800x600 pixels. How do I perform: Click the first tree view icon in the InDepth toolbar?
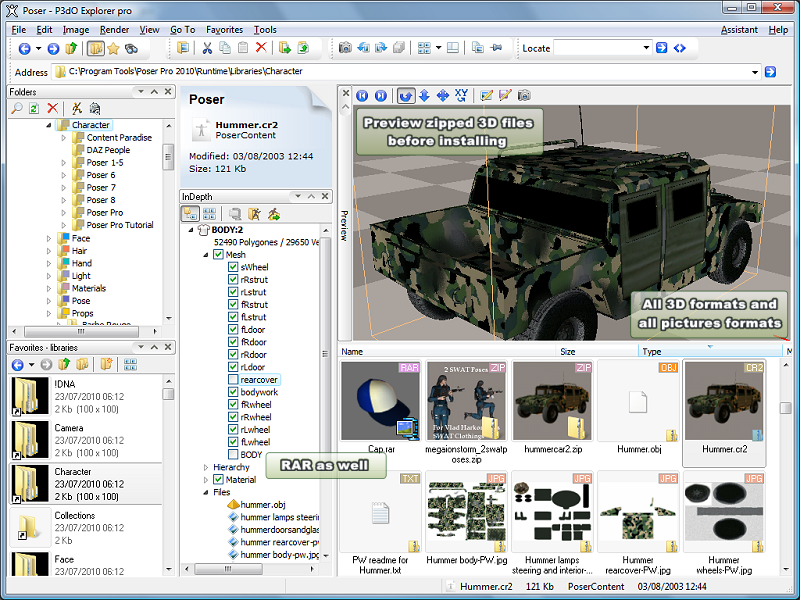[x=191, y=214]
